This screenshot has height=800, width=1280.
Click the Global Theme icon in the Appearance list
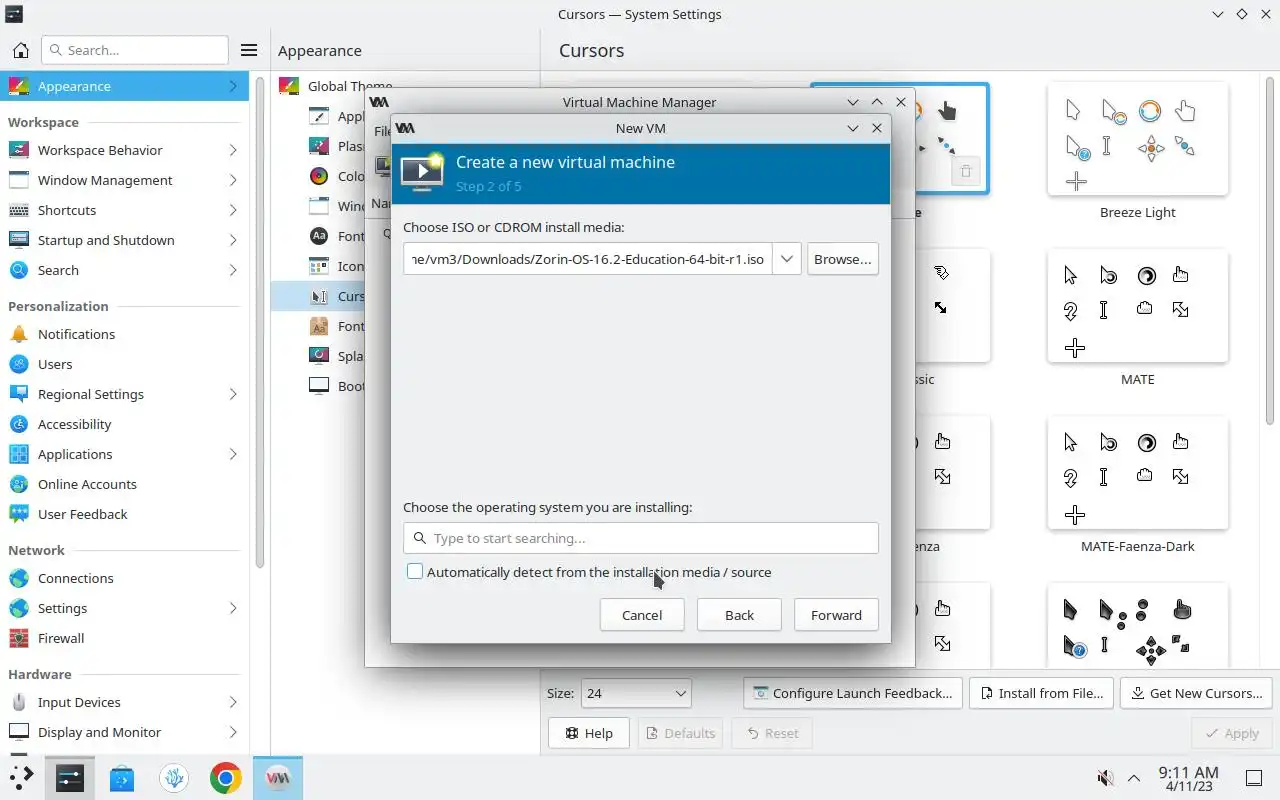click(x=289, y=86)
